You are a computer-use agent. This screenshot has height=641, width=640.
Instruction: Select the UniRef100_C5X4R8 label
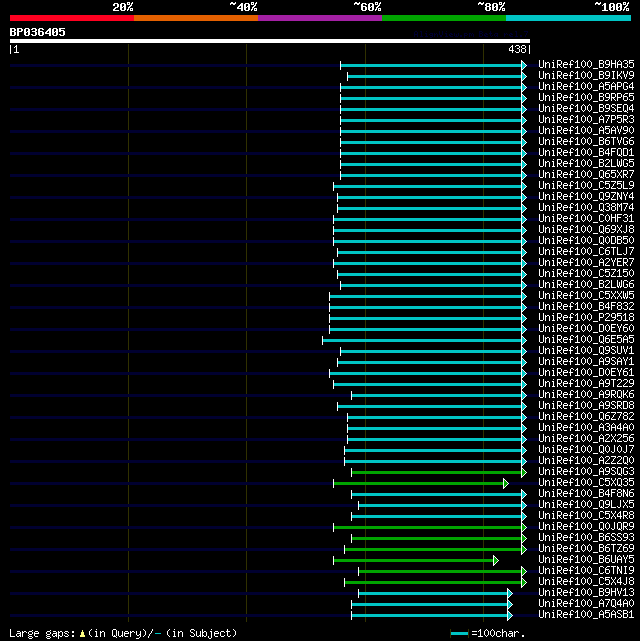586,516
